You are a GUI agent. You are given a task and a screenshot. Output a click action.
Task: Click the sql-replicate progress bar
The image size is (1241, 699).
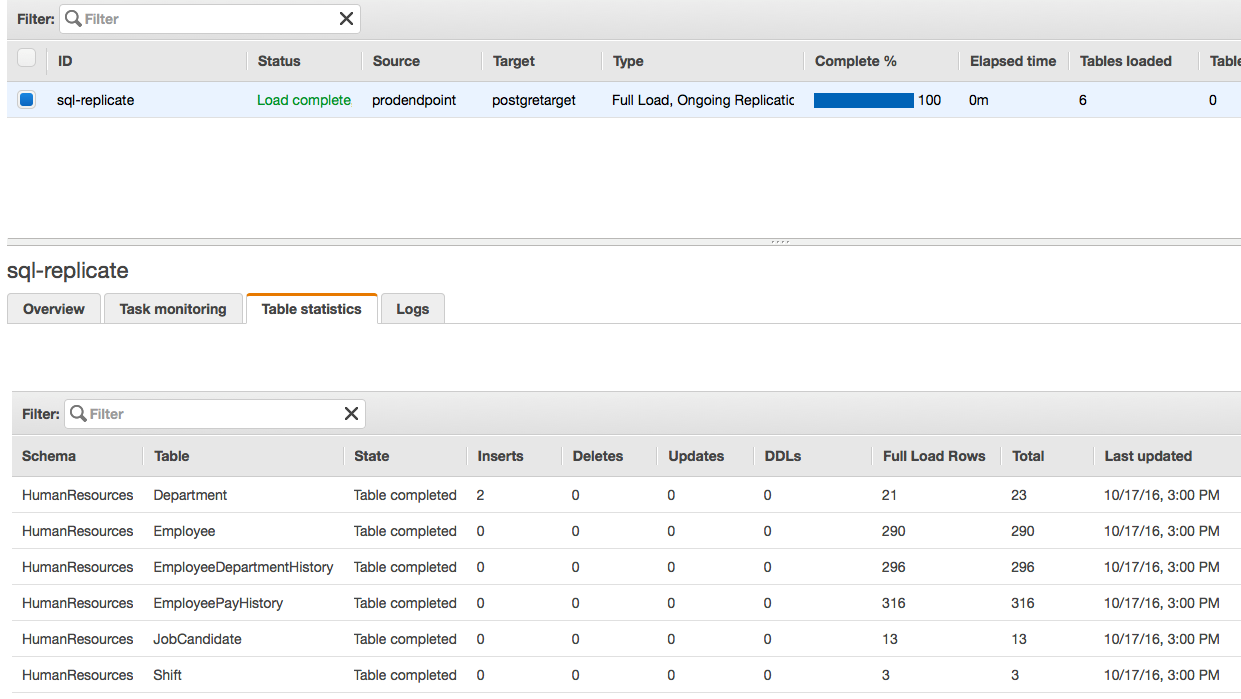coord(864,100)
